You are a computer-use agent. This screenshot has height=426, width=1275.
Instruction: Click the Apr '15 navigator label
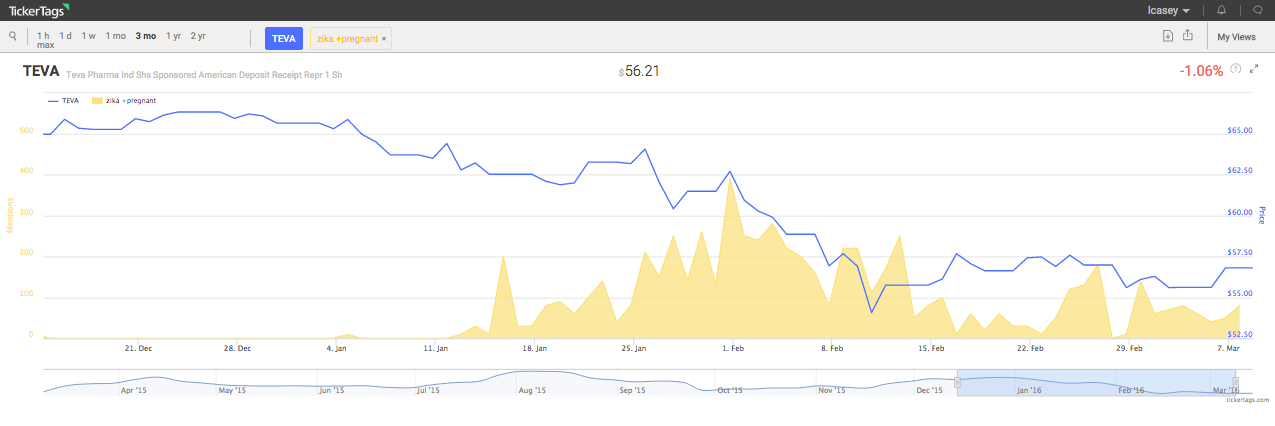[x=133, y=390]
